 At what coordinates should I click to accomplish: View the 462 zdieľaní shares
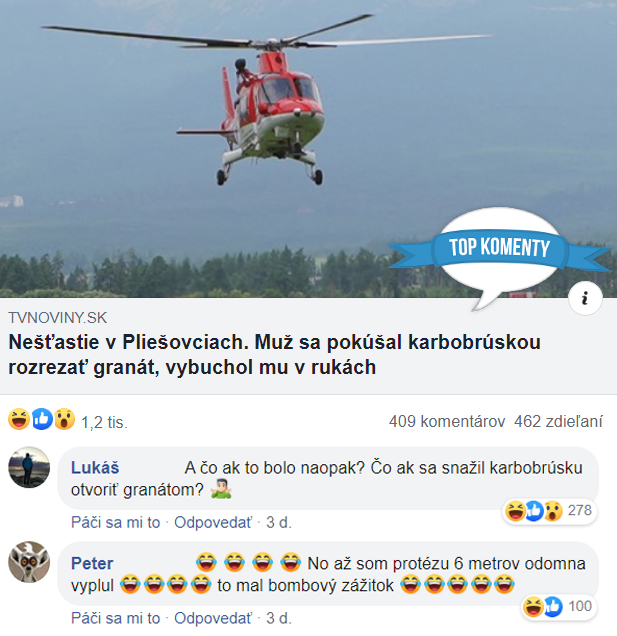[558, 421]
